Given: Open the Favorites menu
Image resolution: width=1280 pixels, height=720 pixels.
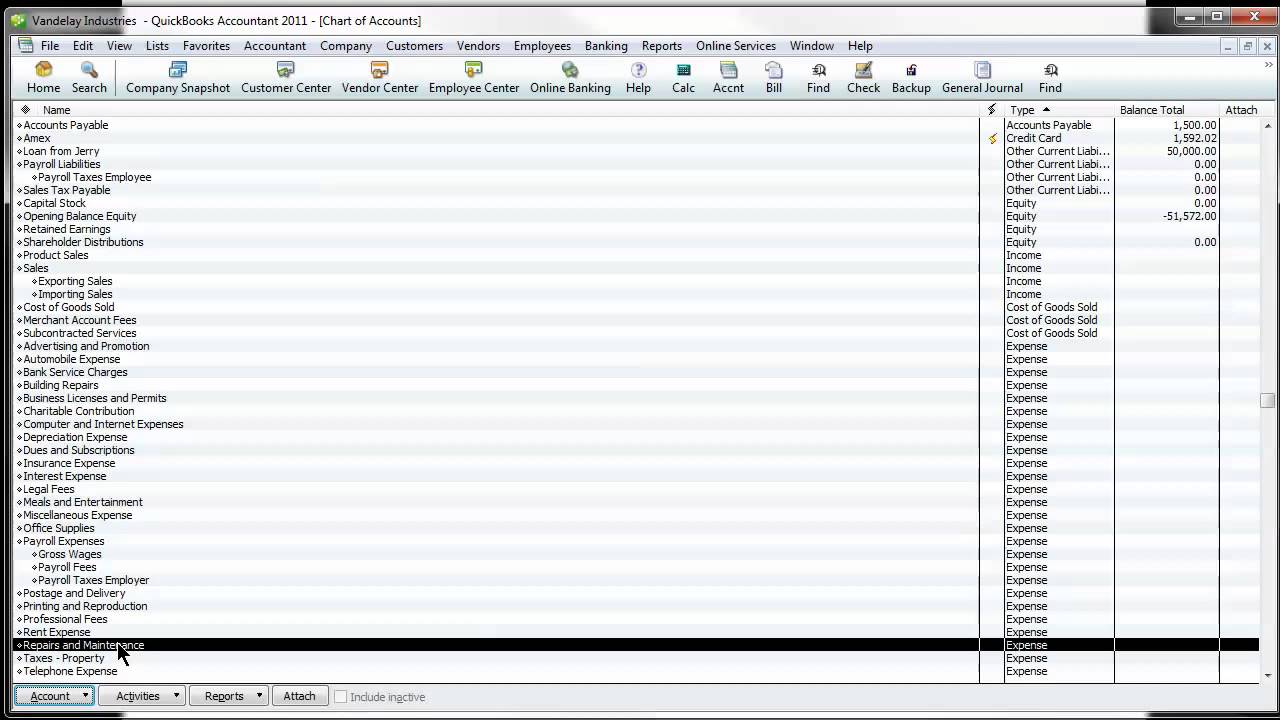Looking at the screenshot, I should pyautogui.click(x=206, y=46).
